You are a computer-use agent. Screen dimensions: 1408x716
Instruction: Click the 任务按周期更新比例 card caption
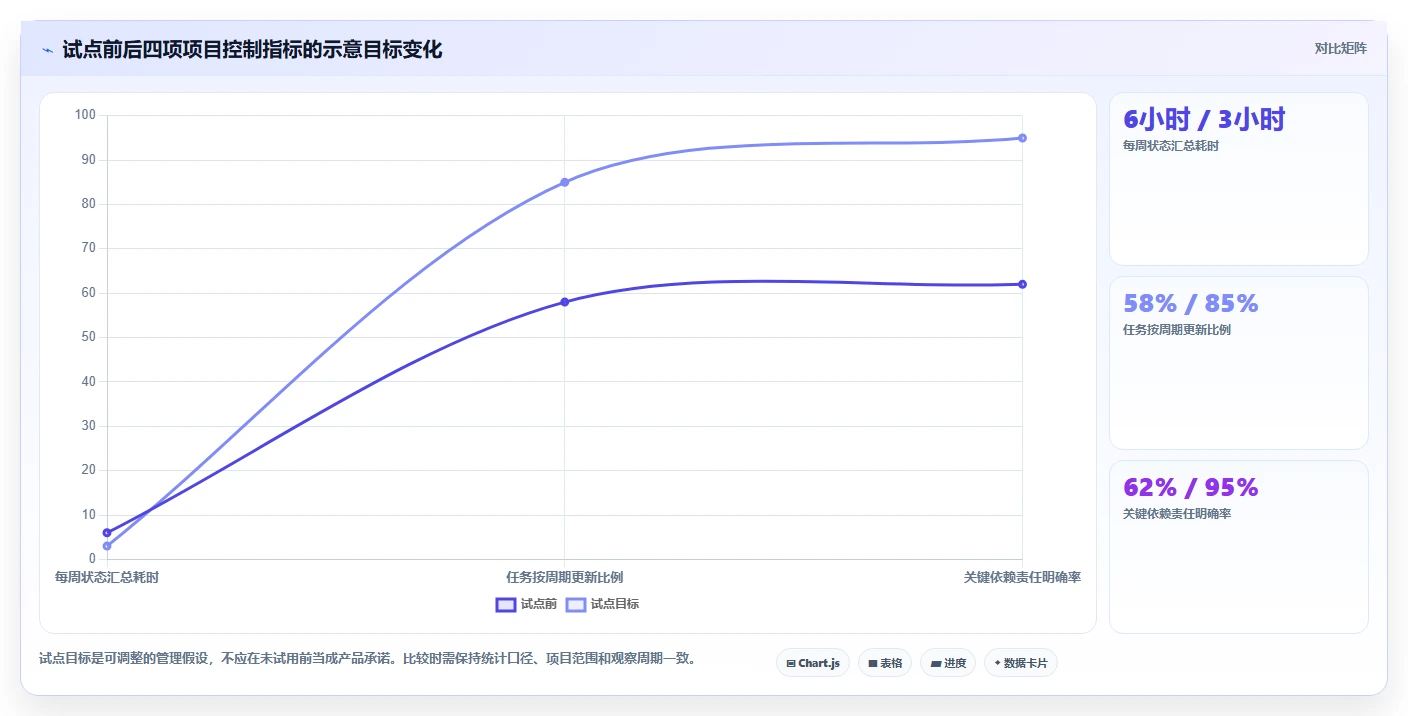pos(1177,330)
